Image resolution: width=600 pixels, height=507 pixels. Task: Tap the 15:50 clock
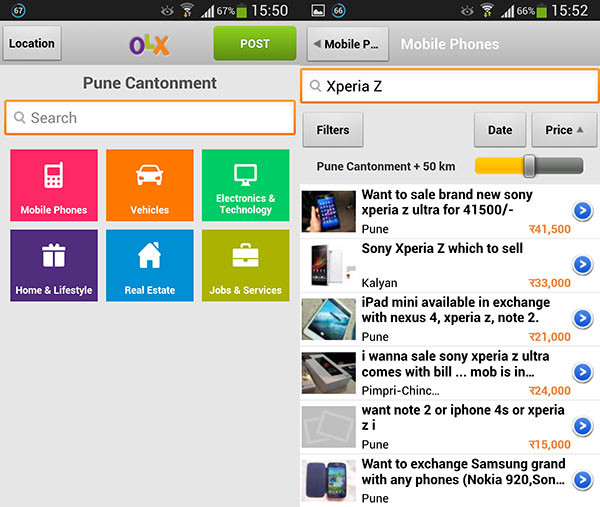pyautogui.click(x=269, y=10)
